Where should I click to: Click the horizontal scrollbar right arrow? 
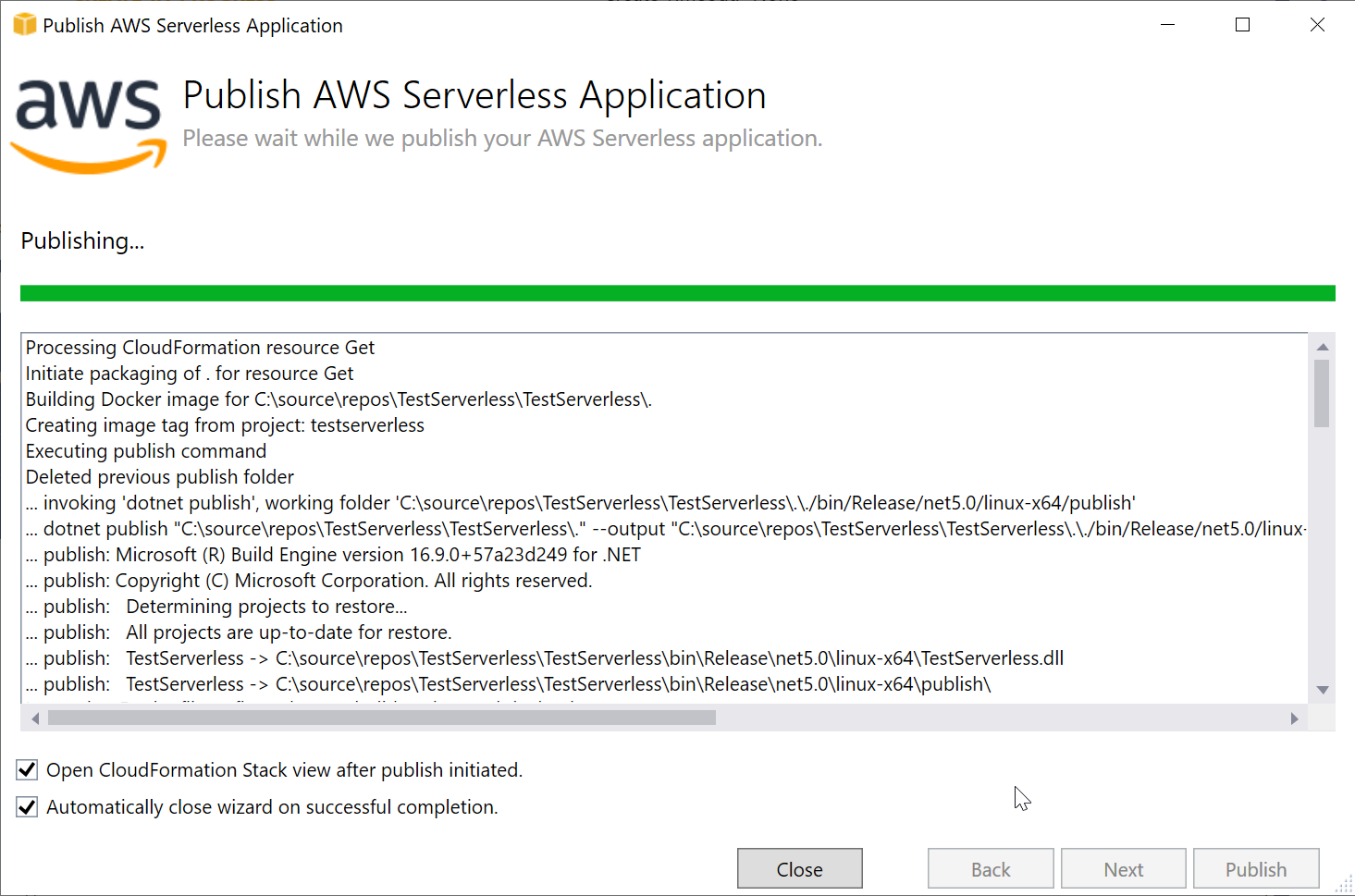(x=1294, y=718)
